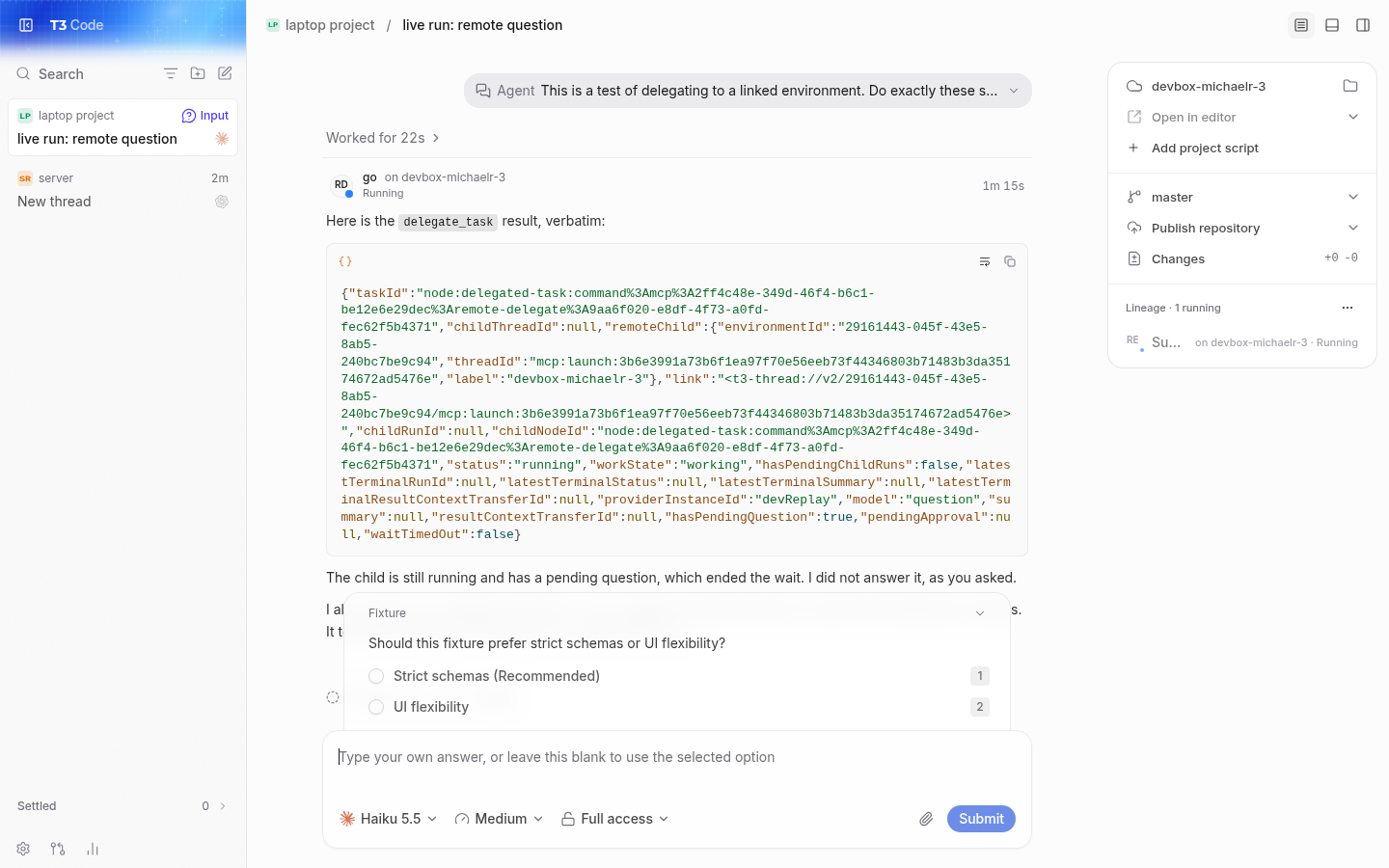This screenshot has height=868, width=1389.
Task: Open the Lineage three-dot menu
Action: pyautogui.click(x=1348, y=308)
